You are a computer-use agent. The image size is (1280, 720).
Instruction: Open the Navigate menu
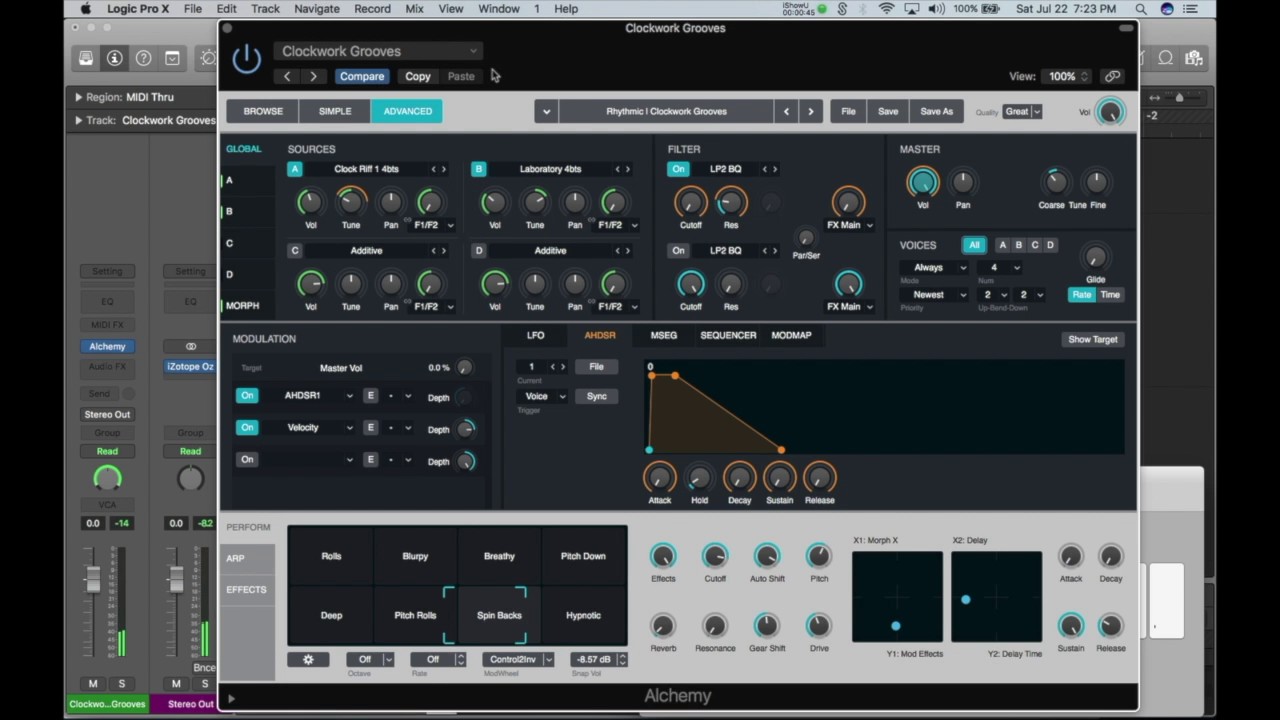[316, 9]
